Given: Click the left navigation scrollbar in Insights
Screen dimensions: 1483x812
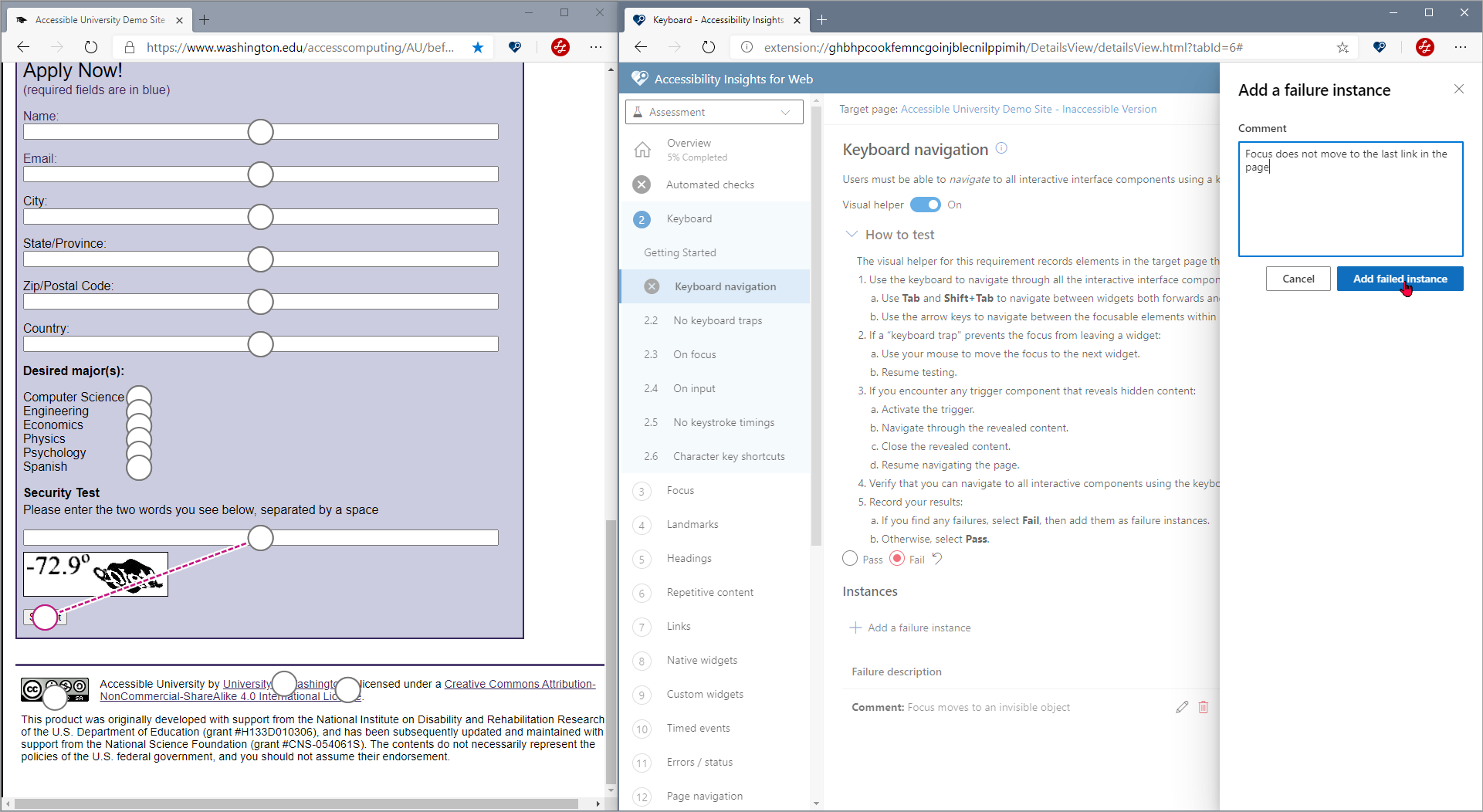Looking at the screenshot, I should [x=816, y=324].
